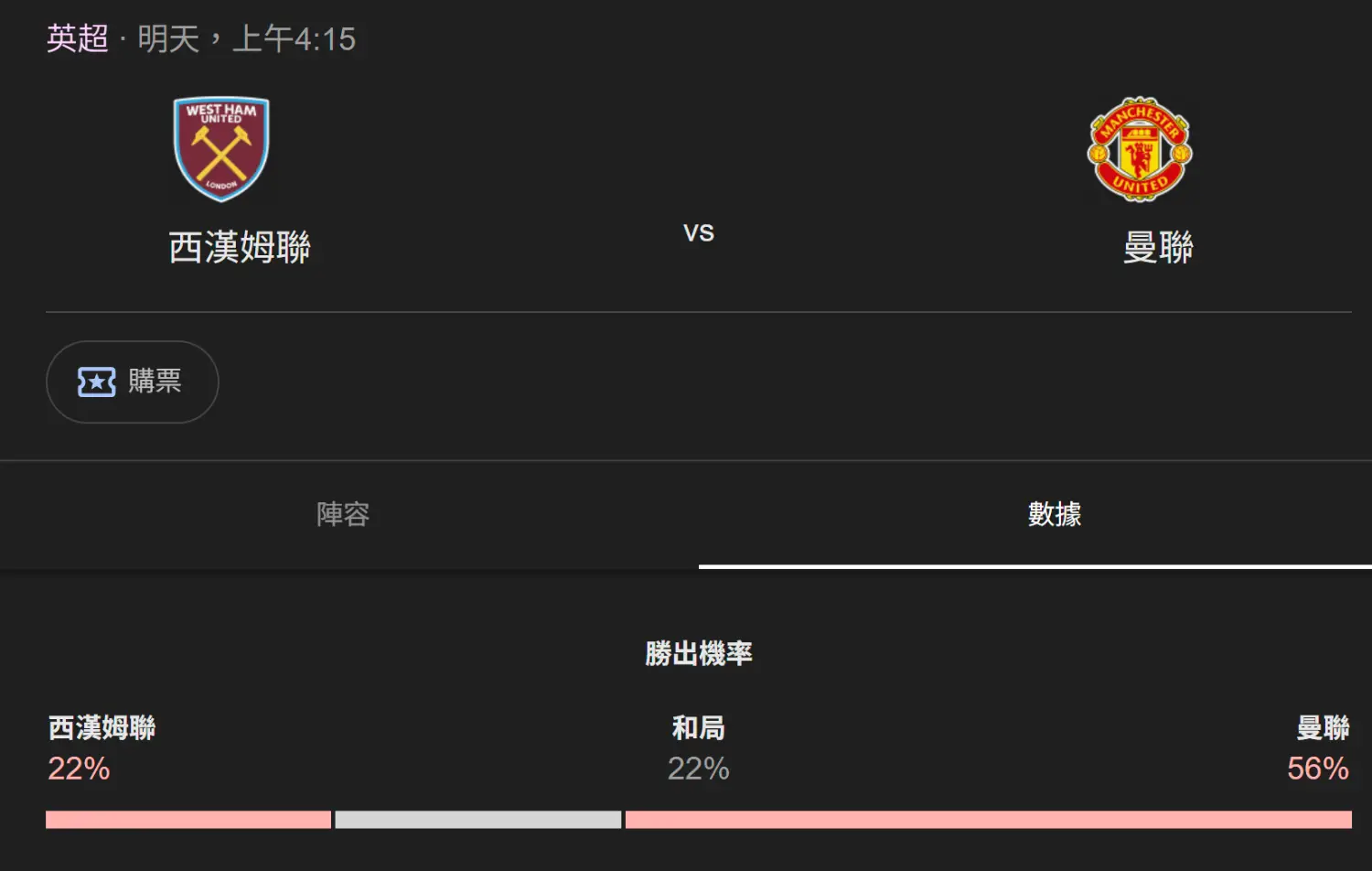
Task: Click West Ham's pink 22% percentage
Action: [x=79, y=769]
